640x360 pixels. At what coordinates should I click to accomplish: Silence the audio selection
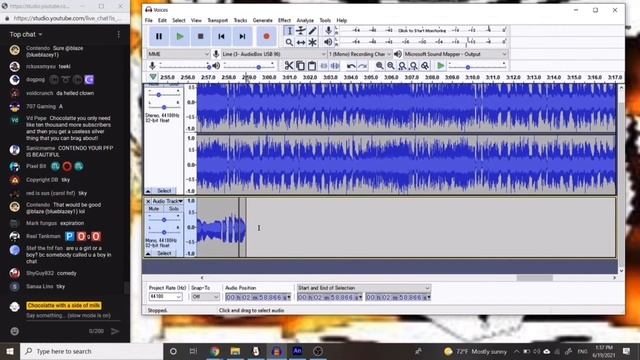(x=335, y=66)
